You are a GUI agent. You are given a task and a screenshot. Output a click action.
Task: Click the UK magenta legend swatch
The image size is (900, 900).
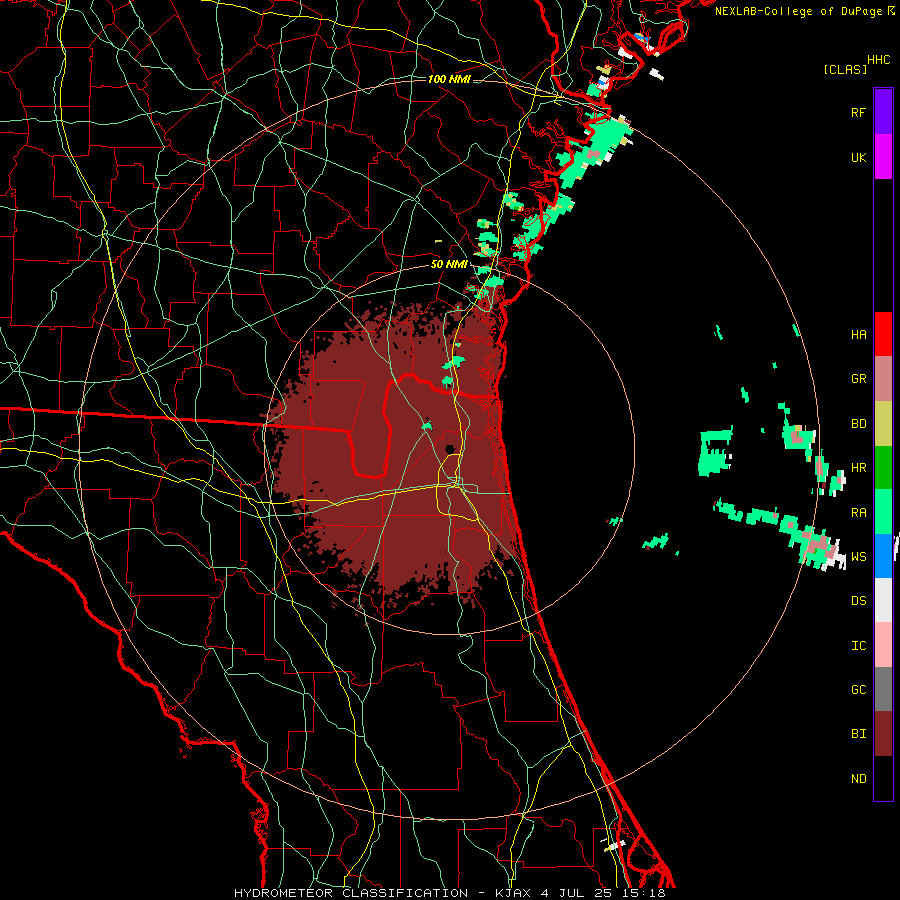(x=883, y=157)
